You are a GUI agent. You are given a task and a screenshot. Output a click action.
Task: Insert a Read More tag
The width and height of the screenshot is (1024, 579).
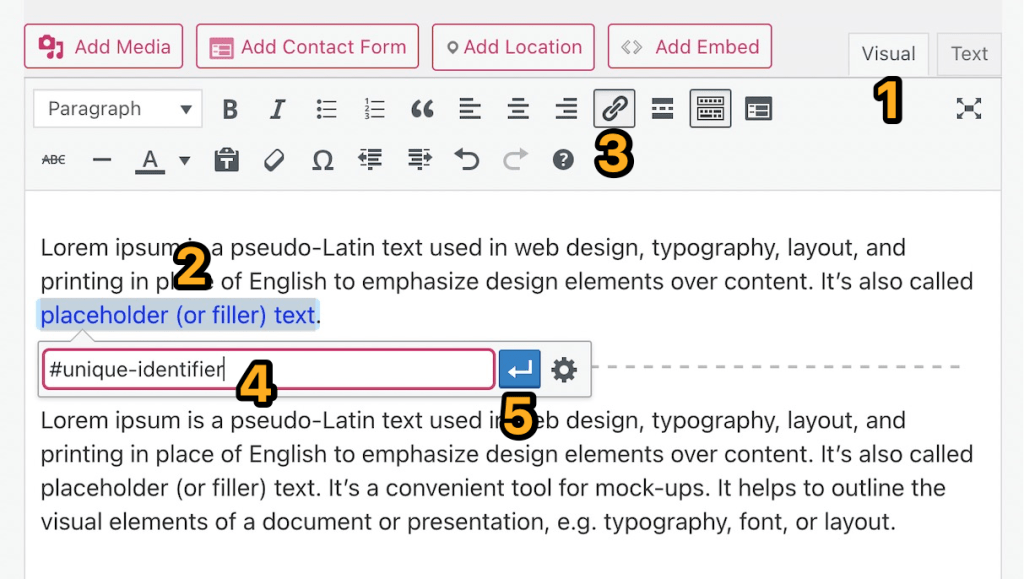pyautogui.click(x=662, y=108)
